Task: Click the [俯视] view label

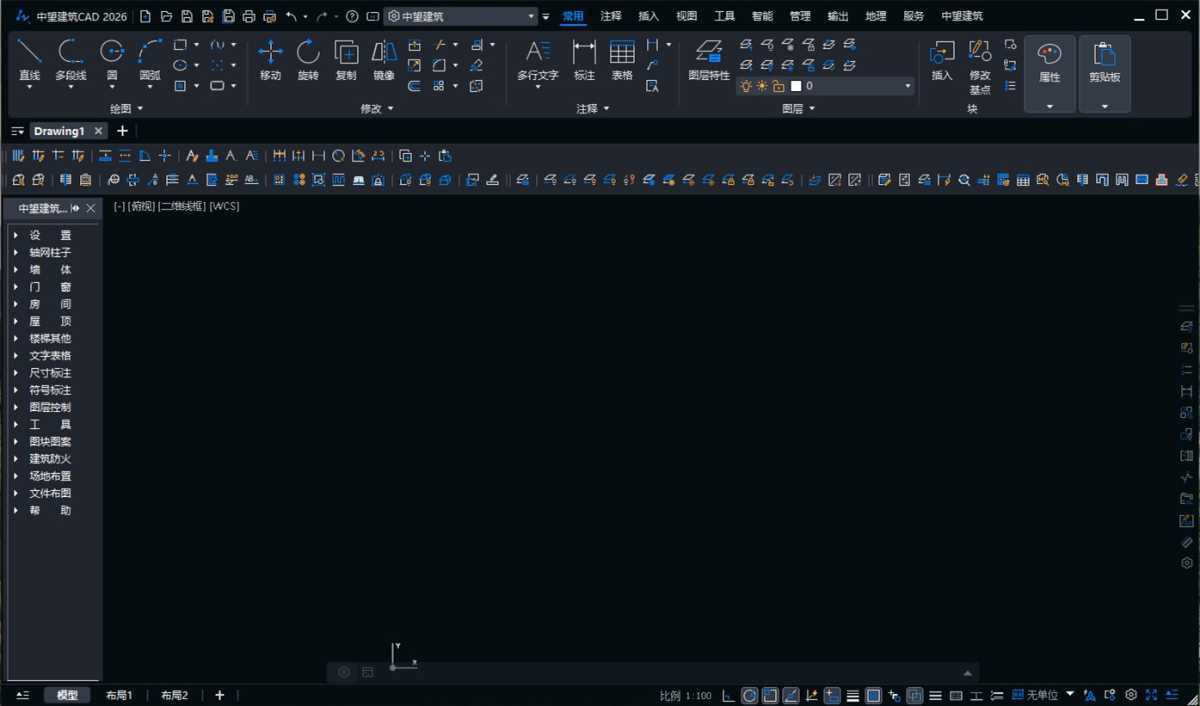Action: point(142,206)
